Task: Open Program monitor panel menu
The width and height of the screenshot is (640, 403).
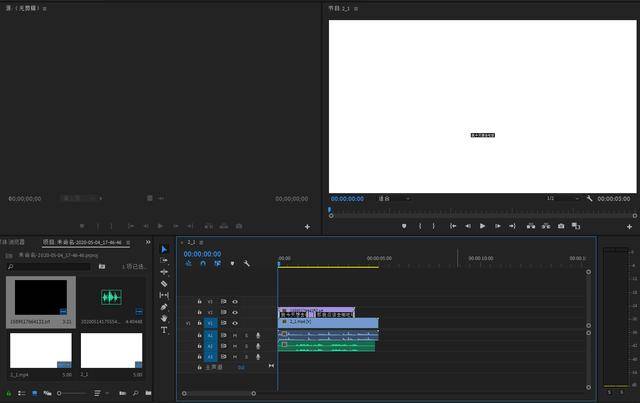Action: [356, 9]
